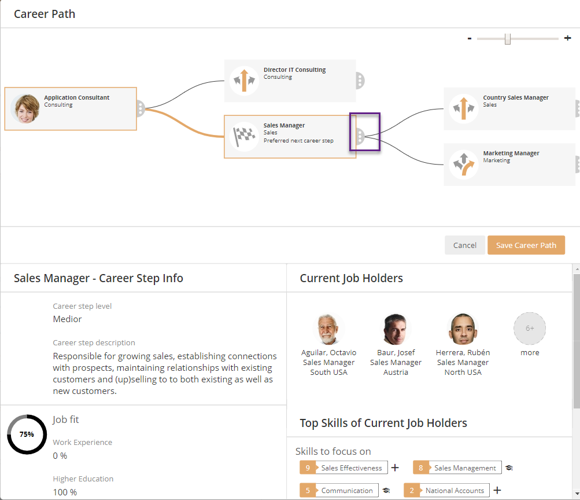Click the Cancel button
Screen dimensions: 580x500
pos(465,245)
